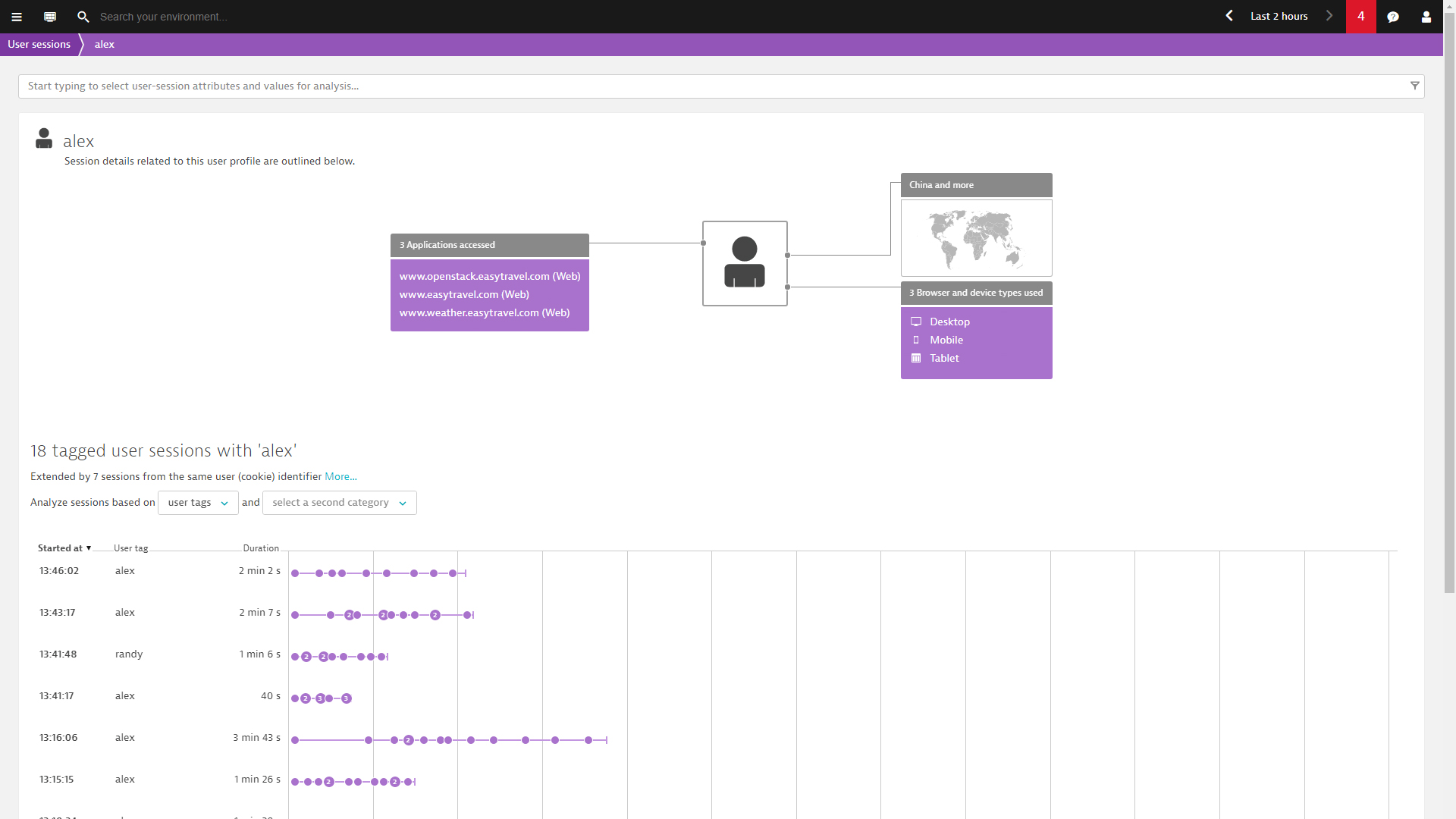This screenshot has width=1456, height=819.
Task: Click the China and more header
Action: coord(976,185)
